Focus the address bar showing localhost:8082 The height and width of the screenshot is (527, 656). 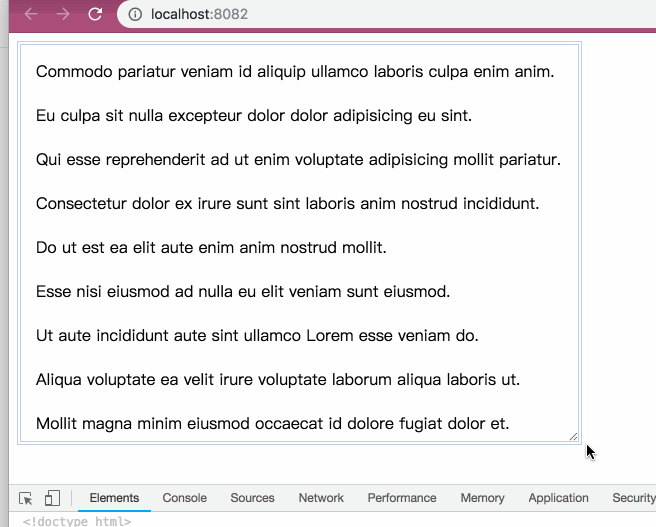click(x=386, y=14)
